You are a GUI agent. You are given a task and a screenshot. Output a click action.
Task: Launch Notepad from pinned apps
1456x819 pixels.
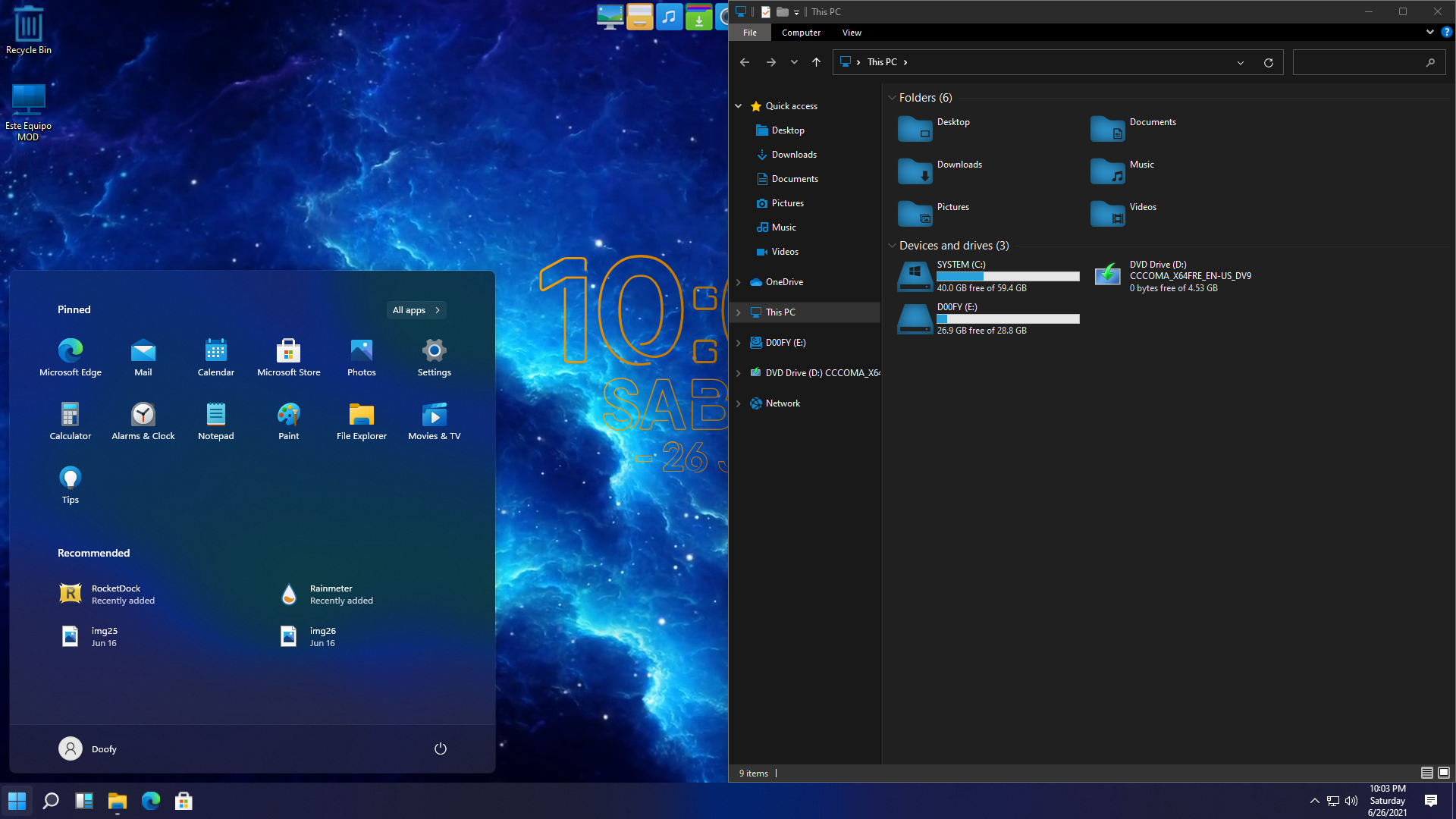coord(216,420)
